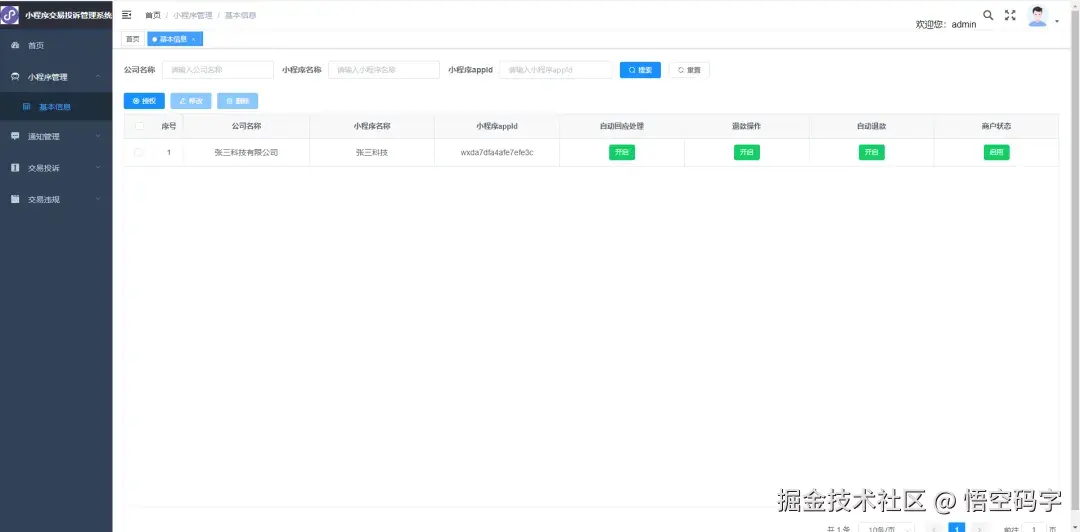Click pagination page number 1
The width and height of the screenshot is (1080, 532).
coord(957,528)
